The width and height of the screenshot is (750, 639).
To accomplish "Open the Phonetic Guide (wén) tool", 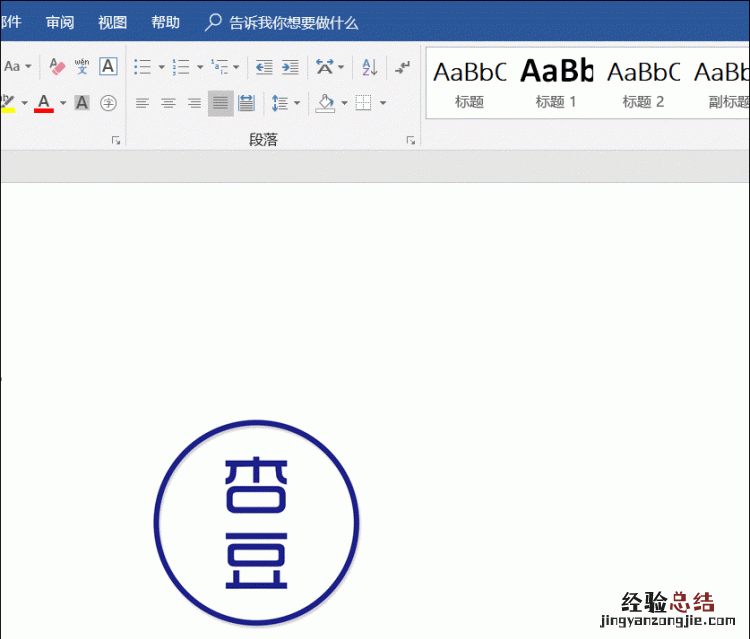I will pyautogui.click(x=82, y=67).
